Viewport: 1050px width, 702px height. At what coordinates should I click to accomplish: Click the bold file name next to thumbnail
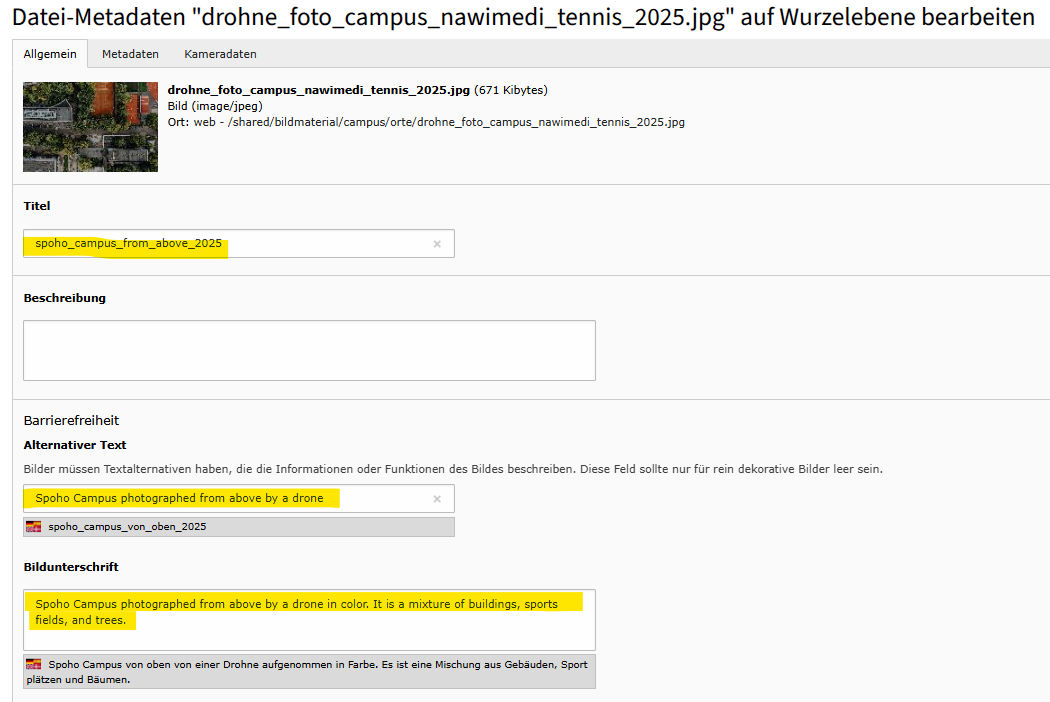click(x=318, y=90)
